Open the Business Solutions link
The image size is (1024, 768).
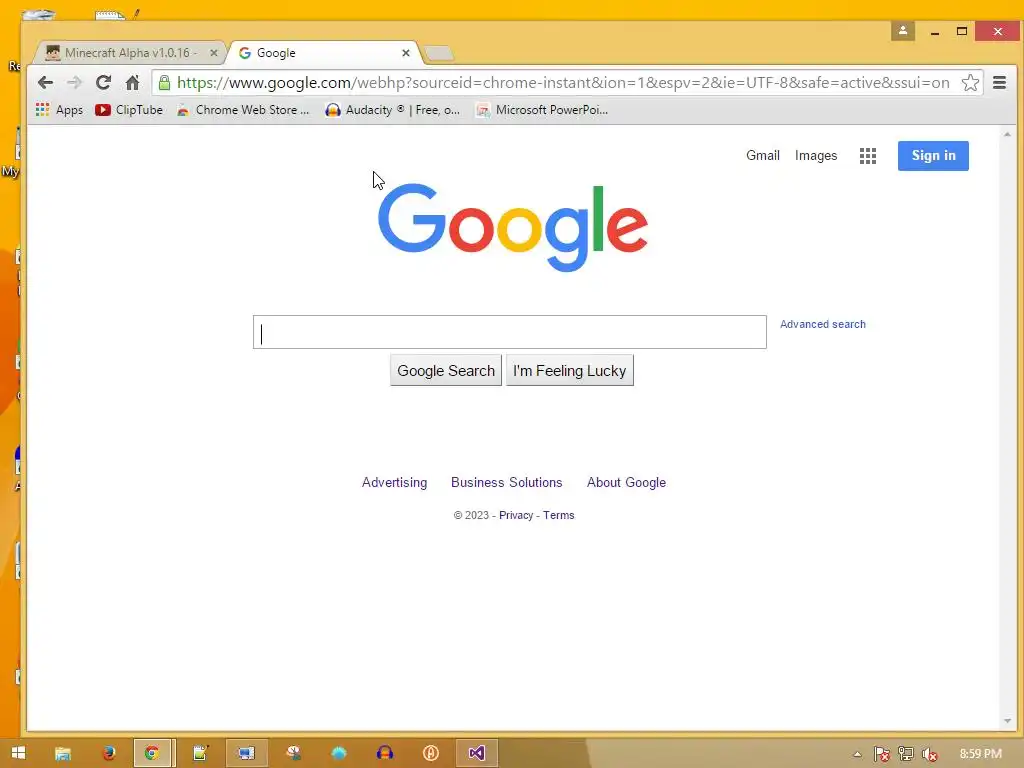(x=506, y=482)
